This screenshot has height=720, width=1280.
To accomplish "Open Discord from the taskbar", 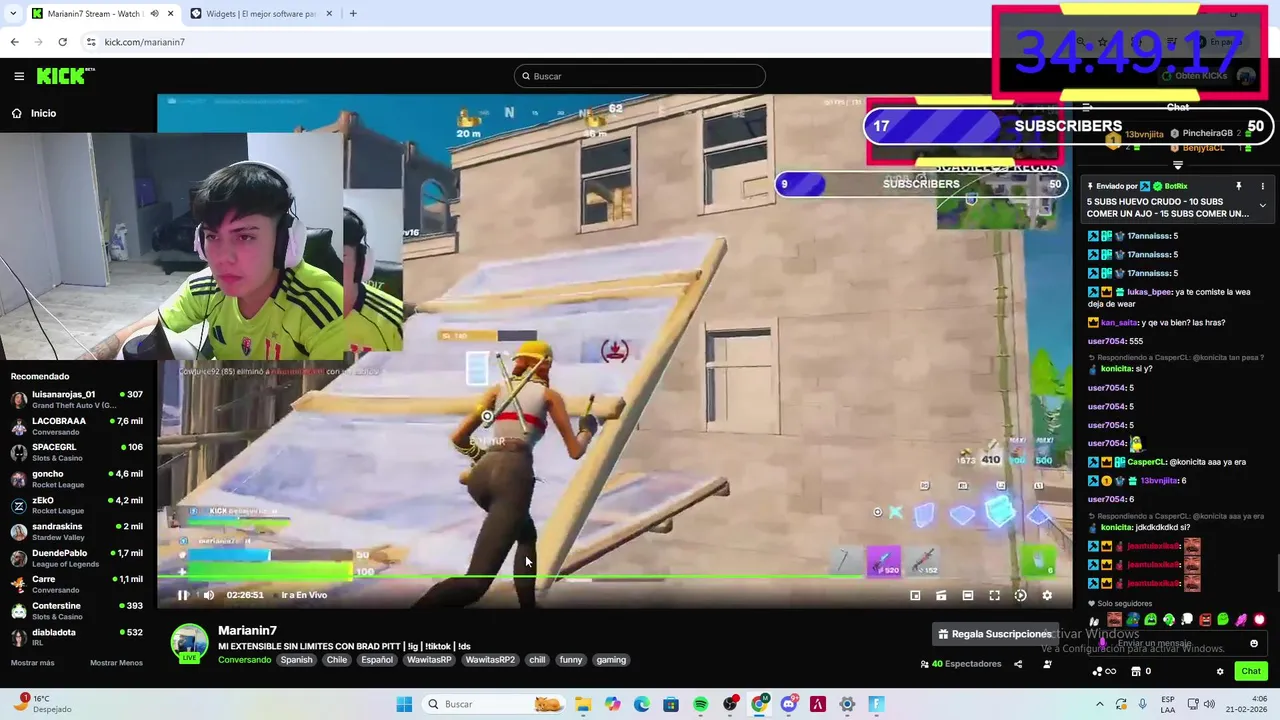I will click(788, 704).
